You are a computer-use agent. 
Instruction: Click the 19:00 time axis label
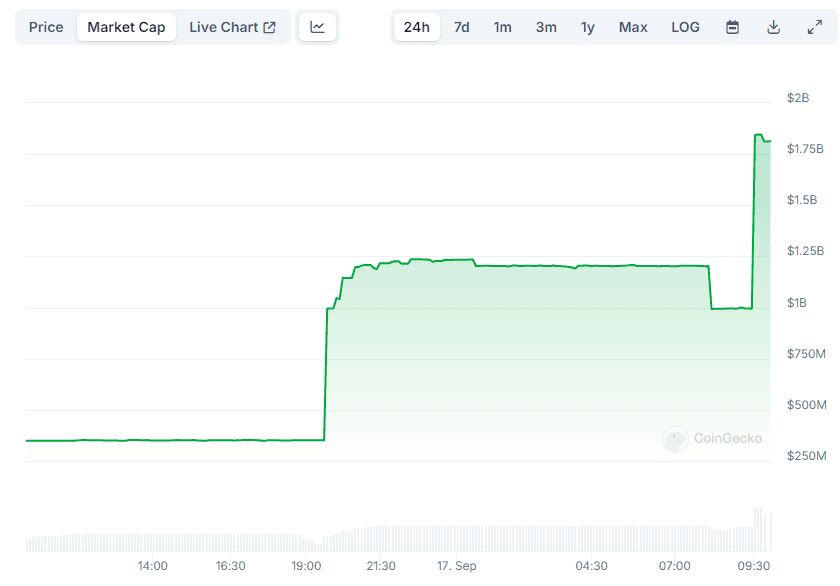point(306,566)
